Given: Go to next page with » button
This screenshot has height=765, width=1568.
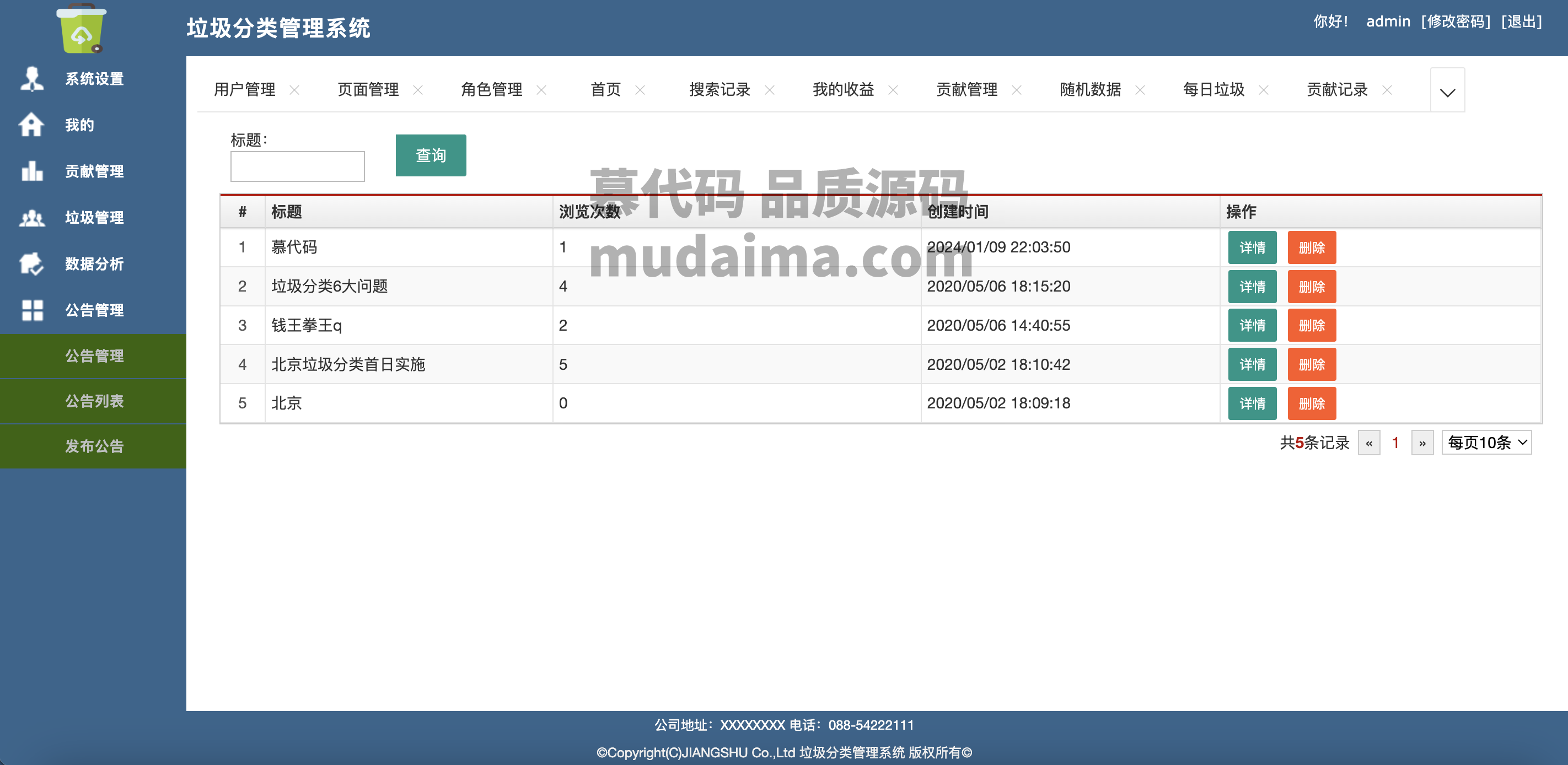Looking at the screenshot, I should (1422, 443).
